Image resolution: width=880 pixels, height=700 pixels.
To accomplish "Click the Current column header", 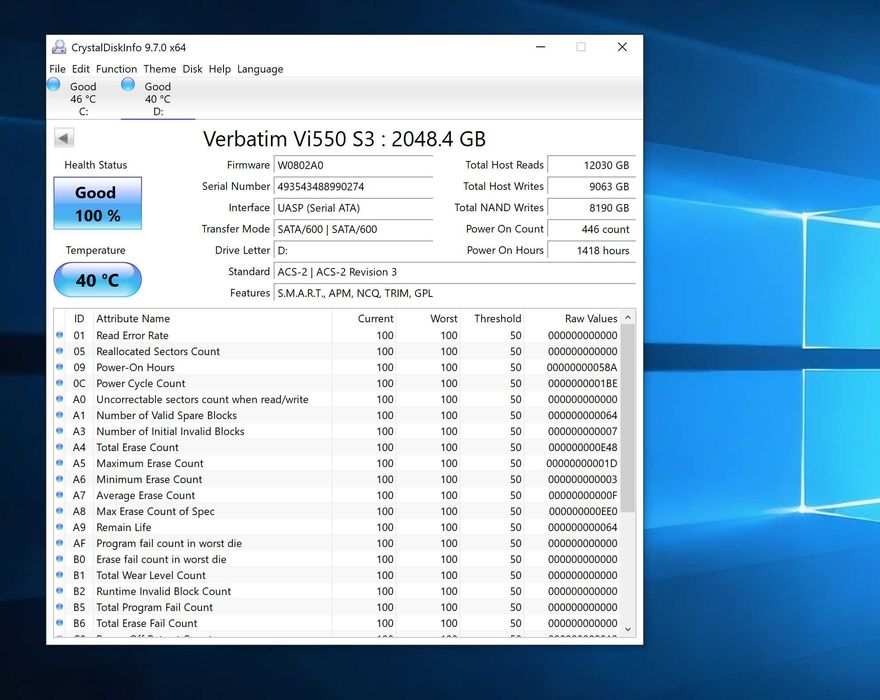I will (364, 318).
